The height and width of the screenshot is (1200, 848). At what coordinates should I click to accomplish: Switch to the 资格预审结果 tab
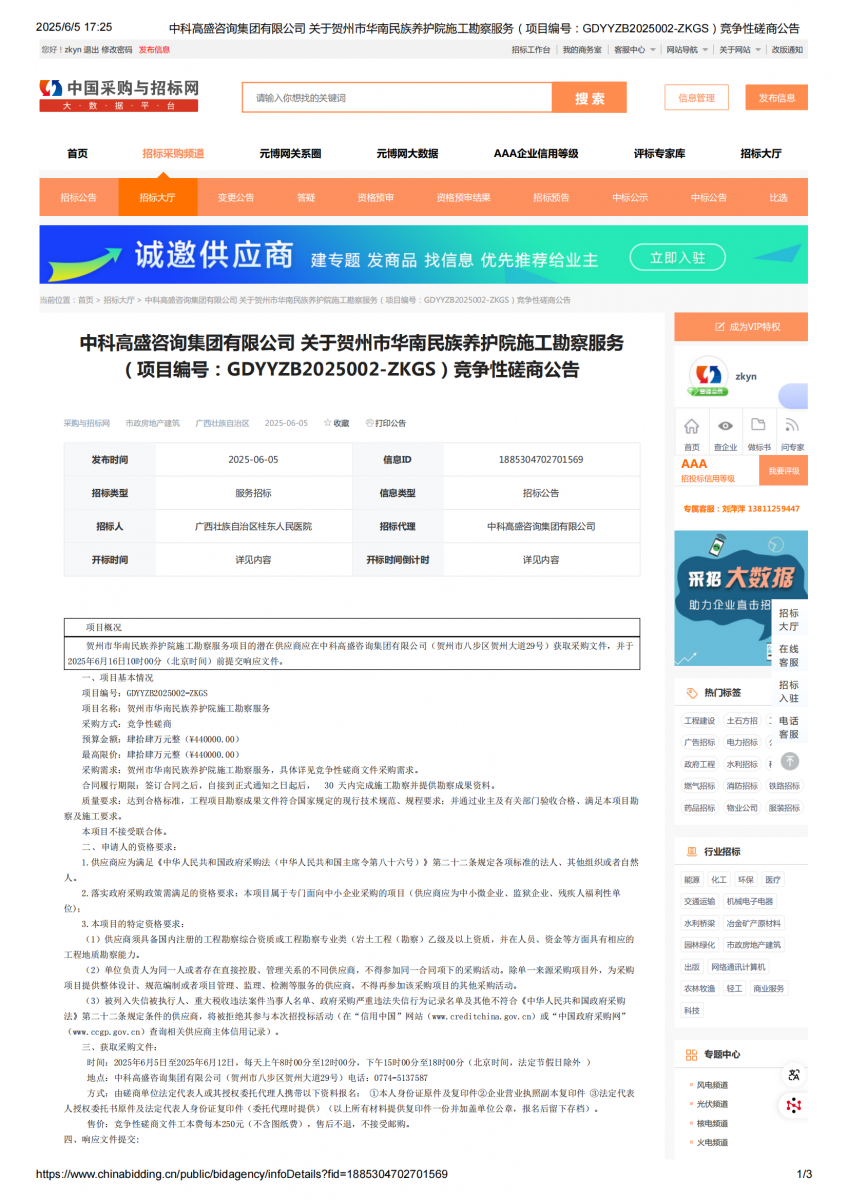tap(463, 198)
